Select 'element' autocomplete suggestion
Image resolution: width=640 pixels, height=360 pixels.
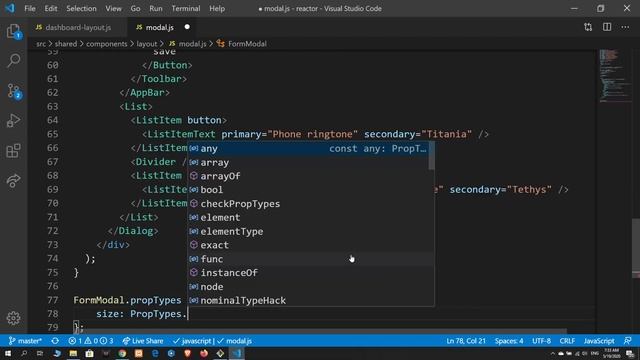coord(308,218)
